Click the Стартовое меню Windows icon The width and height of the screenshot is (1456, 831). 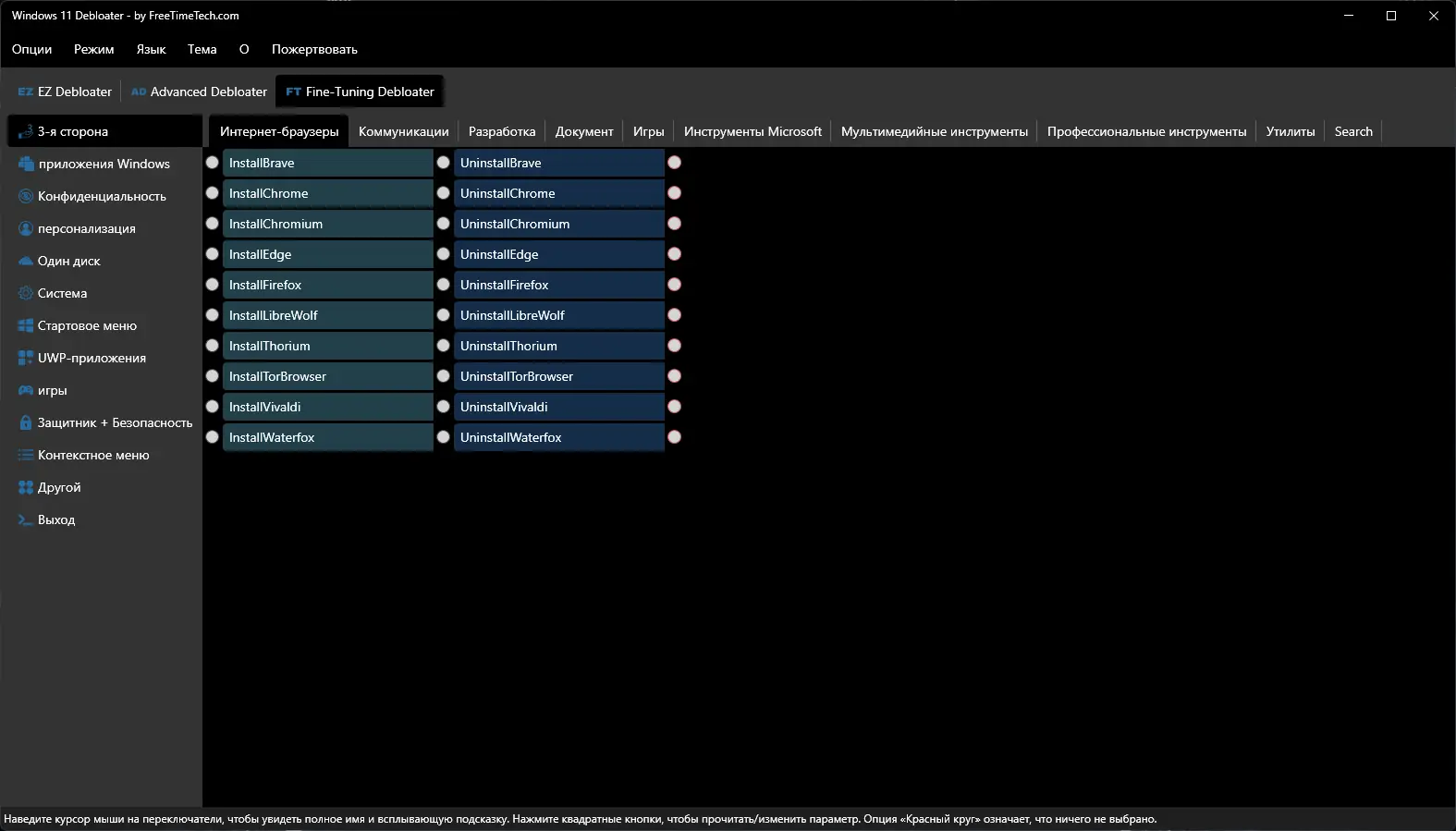(26, 325)
